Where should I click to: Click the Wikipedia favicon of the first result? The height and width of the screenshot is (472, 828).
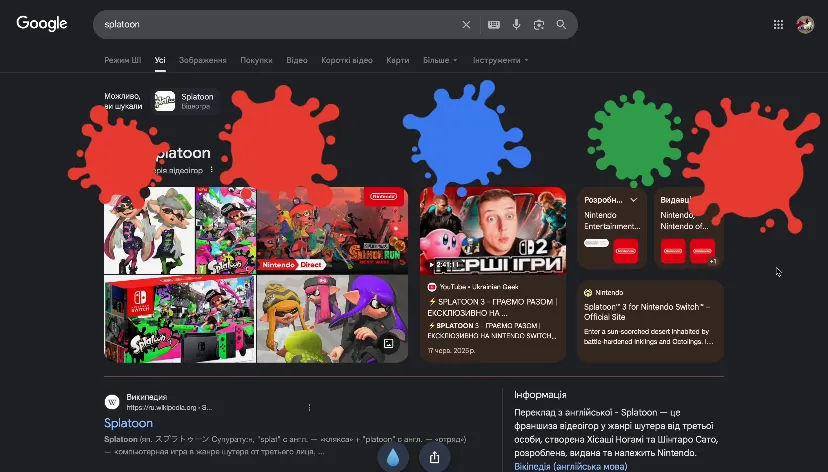112,402
